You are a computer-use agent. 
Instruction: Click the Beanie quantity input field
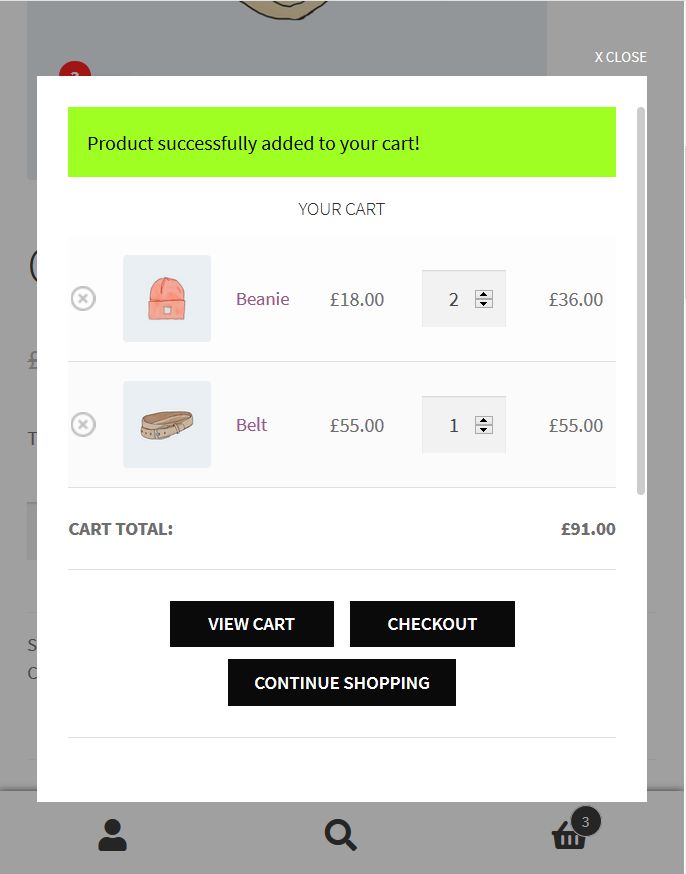coord(450,299)
